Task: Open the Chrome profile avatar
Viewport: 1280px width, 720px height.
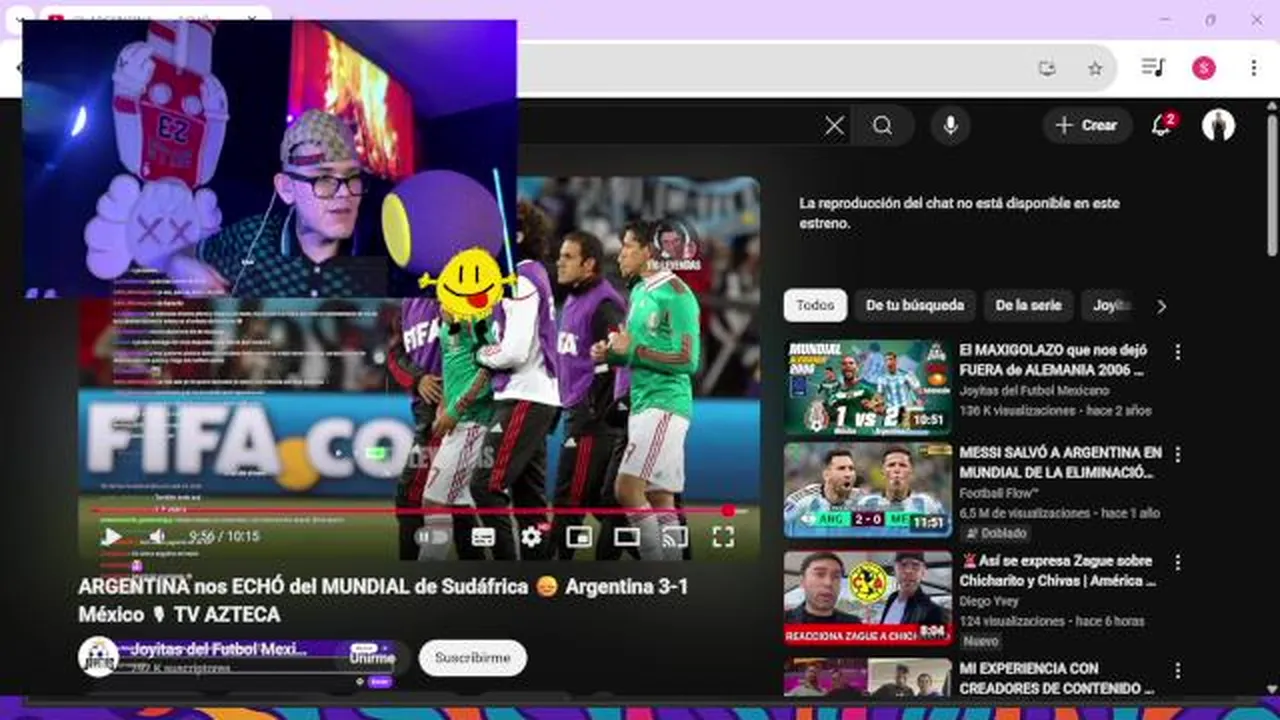Action: (x=1204, y=68)
